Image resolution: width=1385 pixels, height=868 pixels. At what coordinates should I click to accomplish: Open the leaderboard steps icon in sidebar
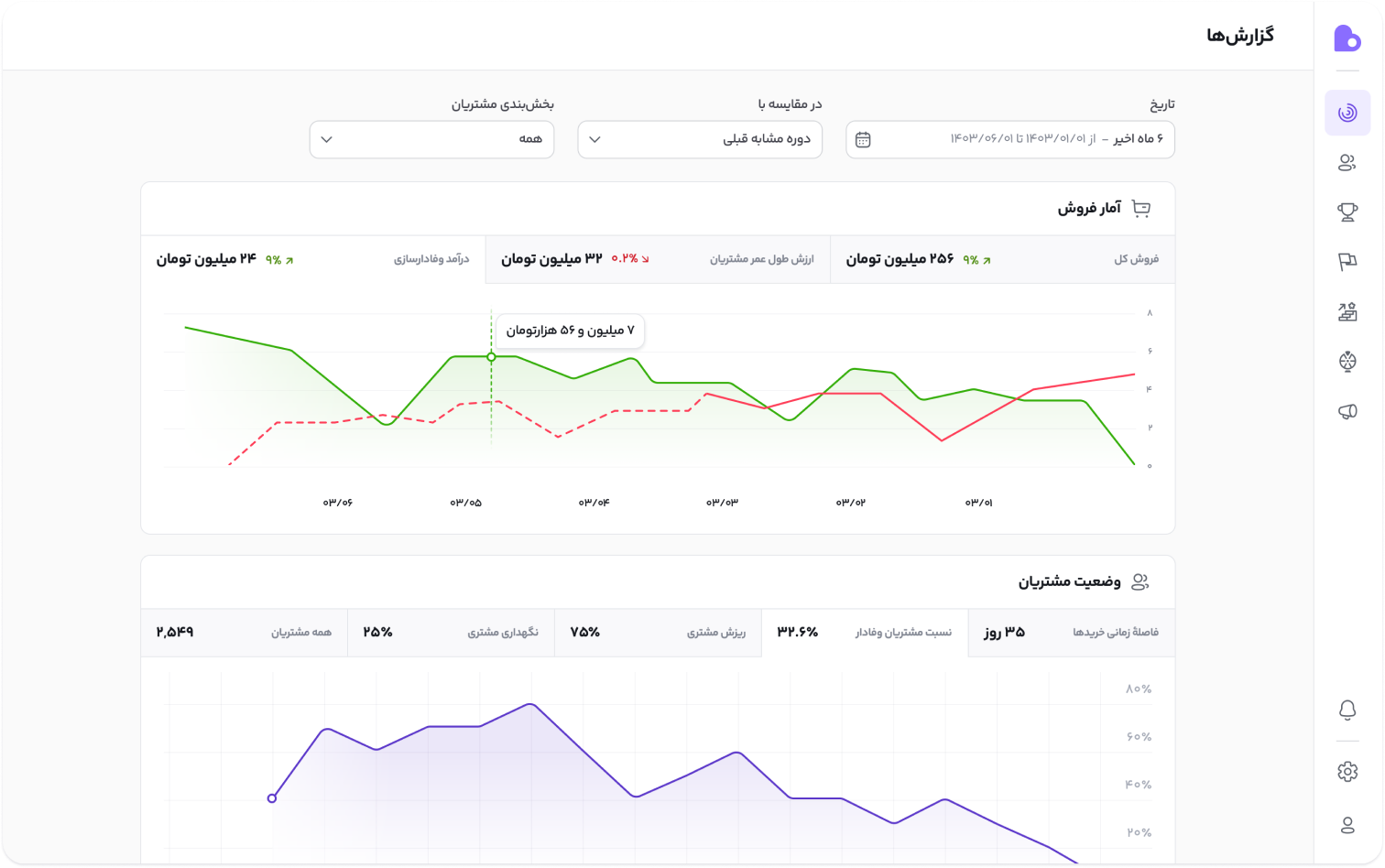tap(1347, 312)
